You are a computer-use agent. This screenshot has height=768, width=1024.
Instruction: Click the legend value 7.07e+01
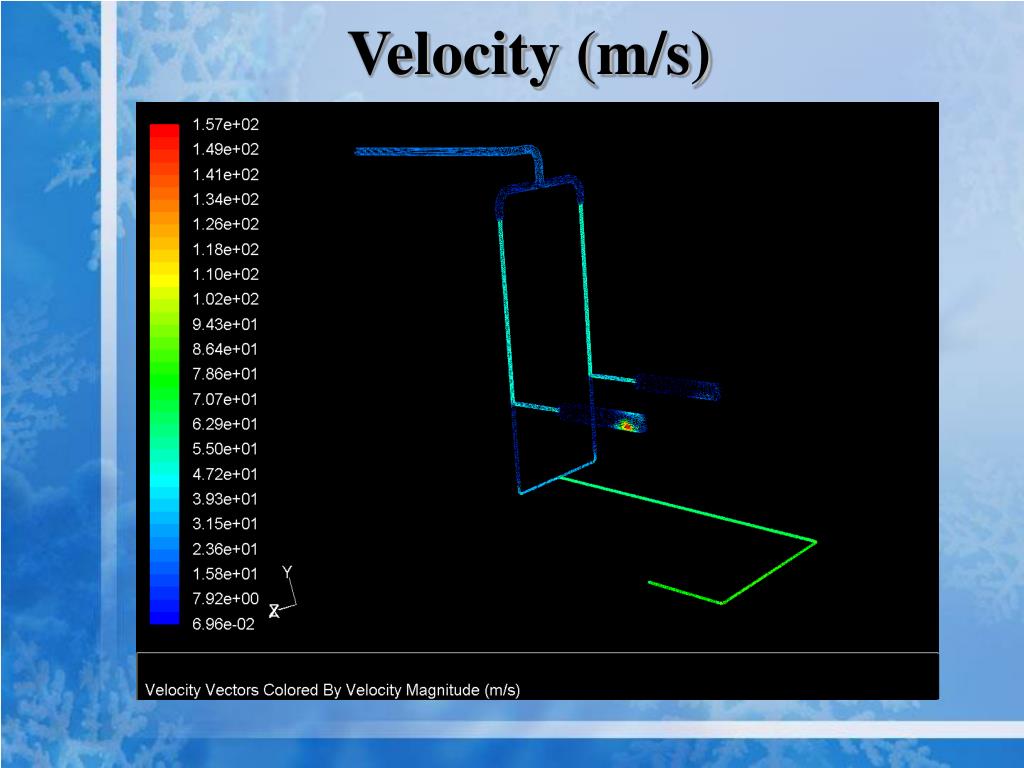[x=225, y=399]
